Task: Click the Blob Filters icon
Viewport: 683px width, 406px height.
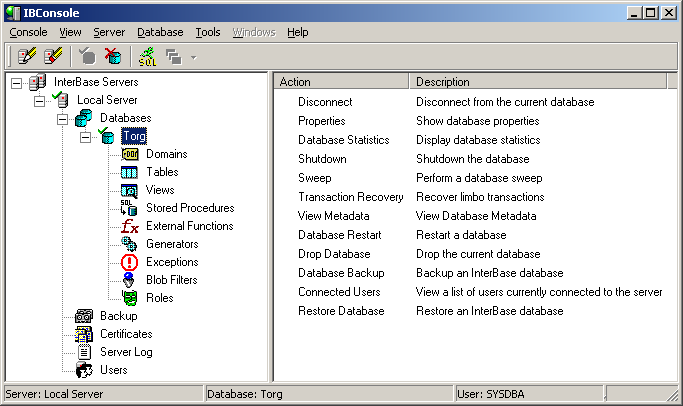Action: click(129, 280)
